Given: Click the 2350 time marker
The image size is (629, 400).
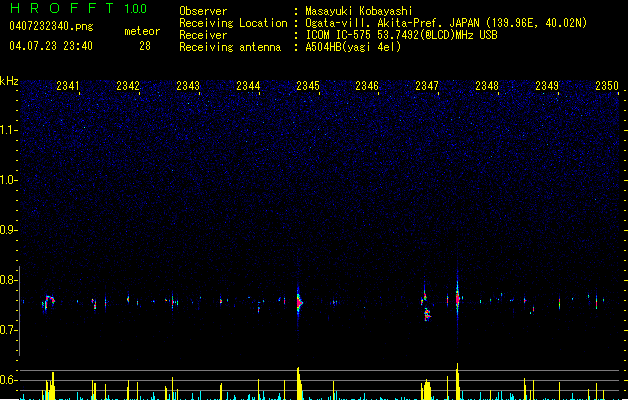Looking at the screenshot, I should [x=607, y=86].
